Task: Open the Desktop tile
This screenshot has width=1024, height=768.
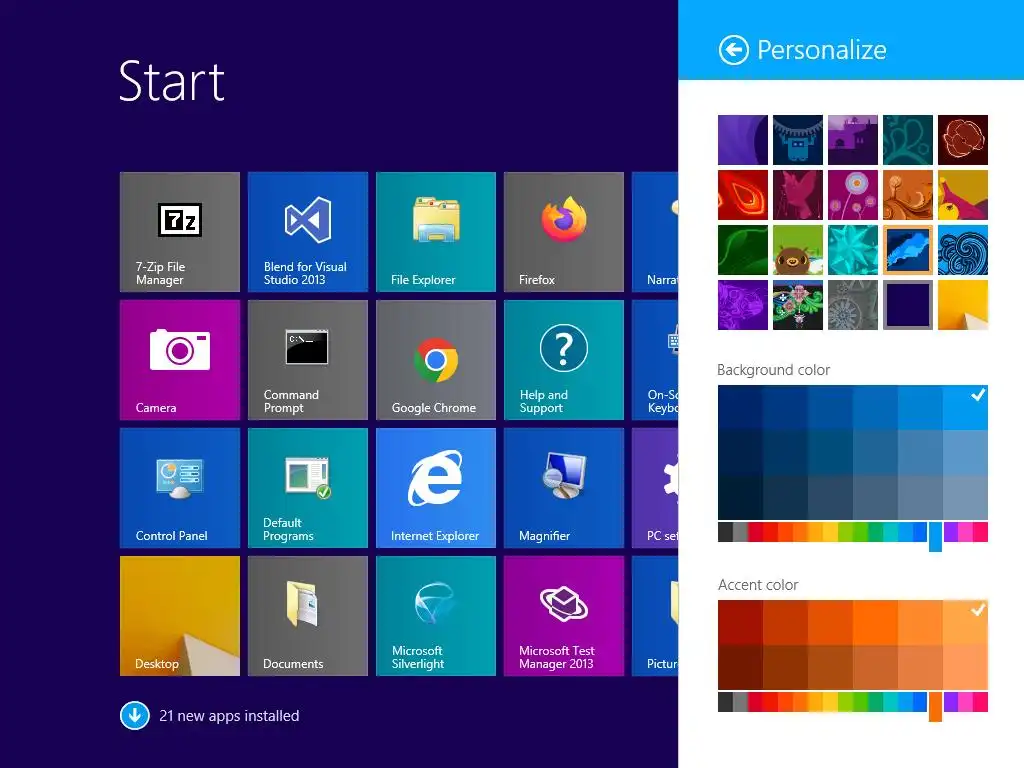Action: coord(180,616)
